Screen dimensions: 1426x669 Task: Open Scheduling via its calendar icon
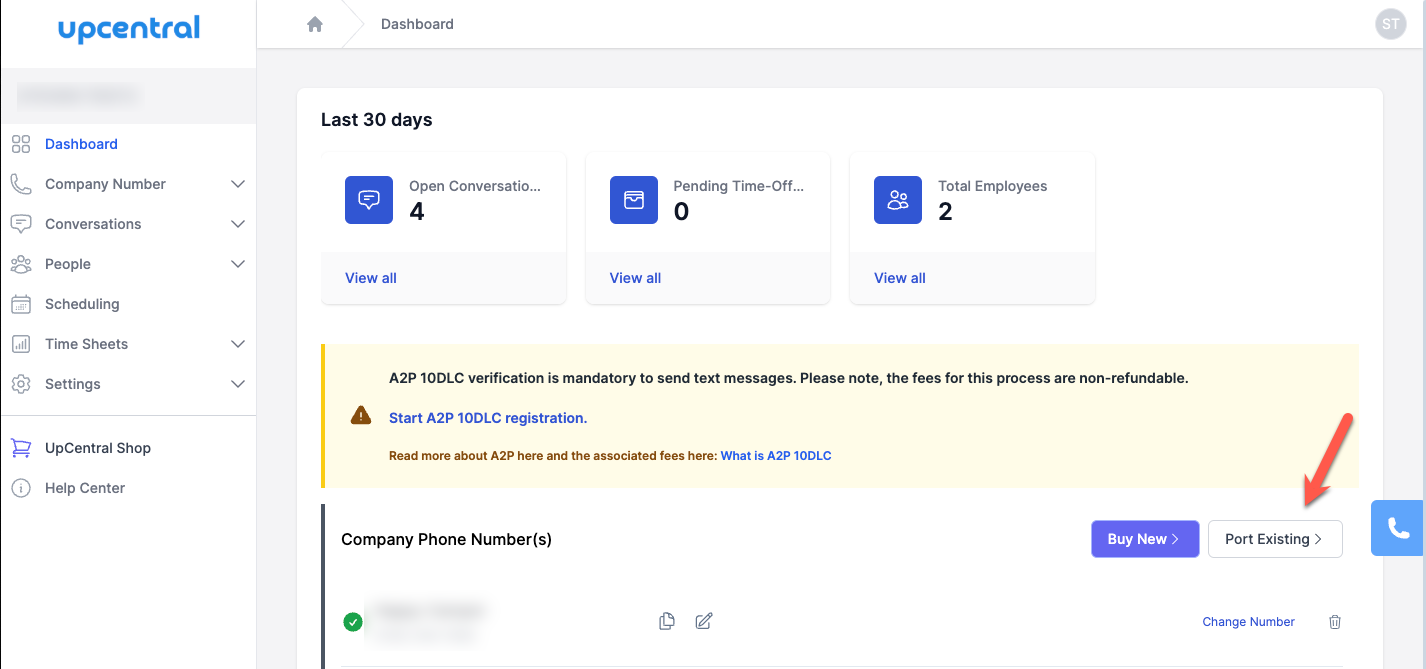[x=20, y=303]
